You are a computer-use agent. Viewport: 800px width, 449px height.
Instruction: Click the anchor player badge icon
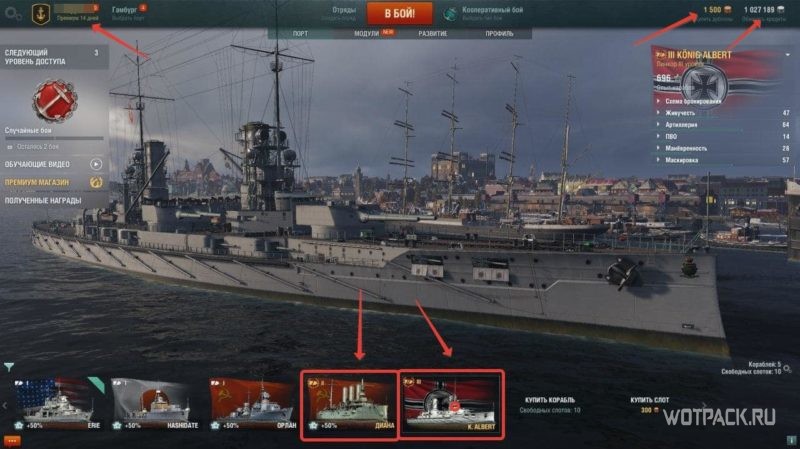tap(41, 14)
